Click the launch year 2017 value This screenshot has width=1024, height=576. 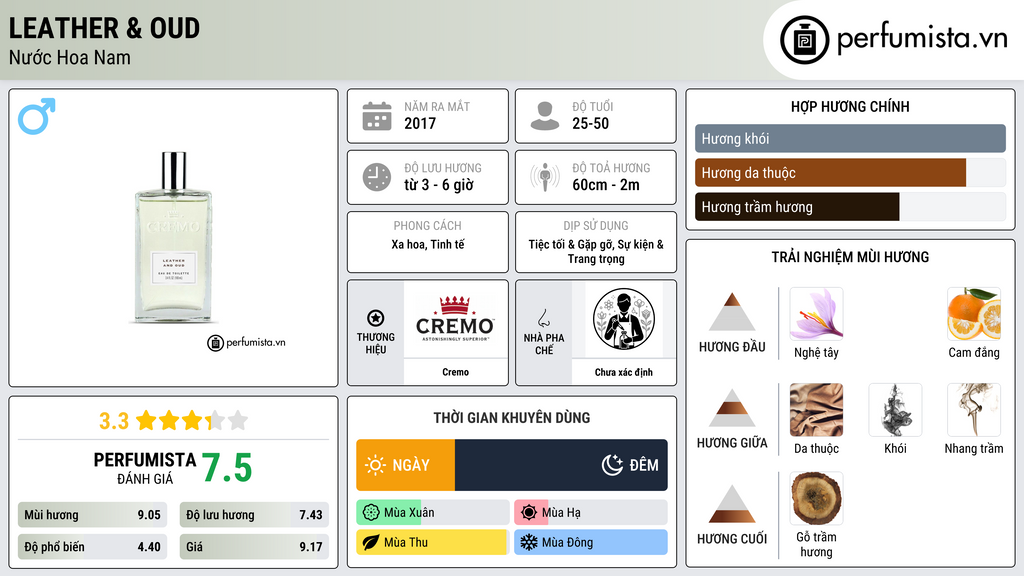pyautogui.click(x=420, y=123)
